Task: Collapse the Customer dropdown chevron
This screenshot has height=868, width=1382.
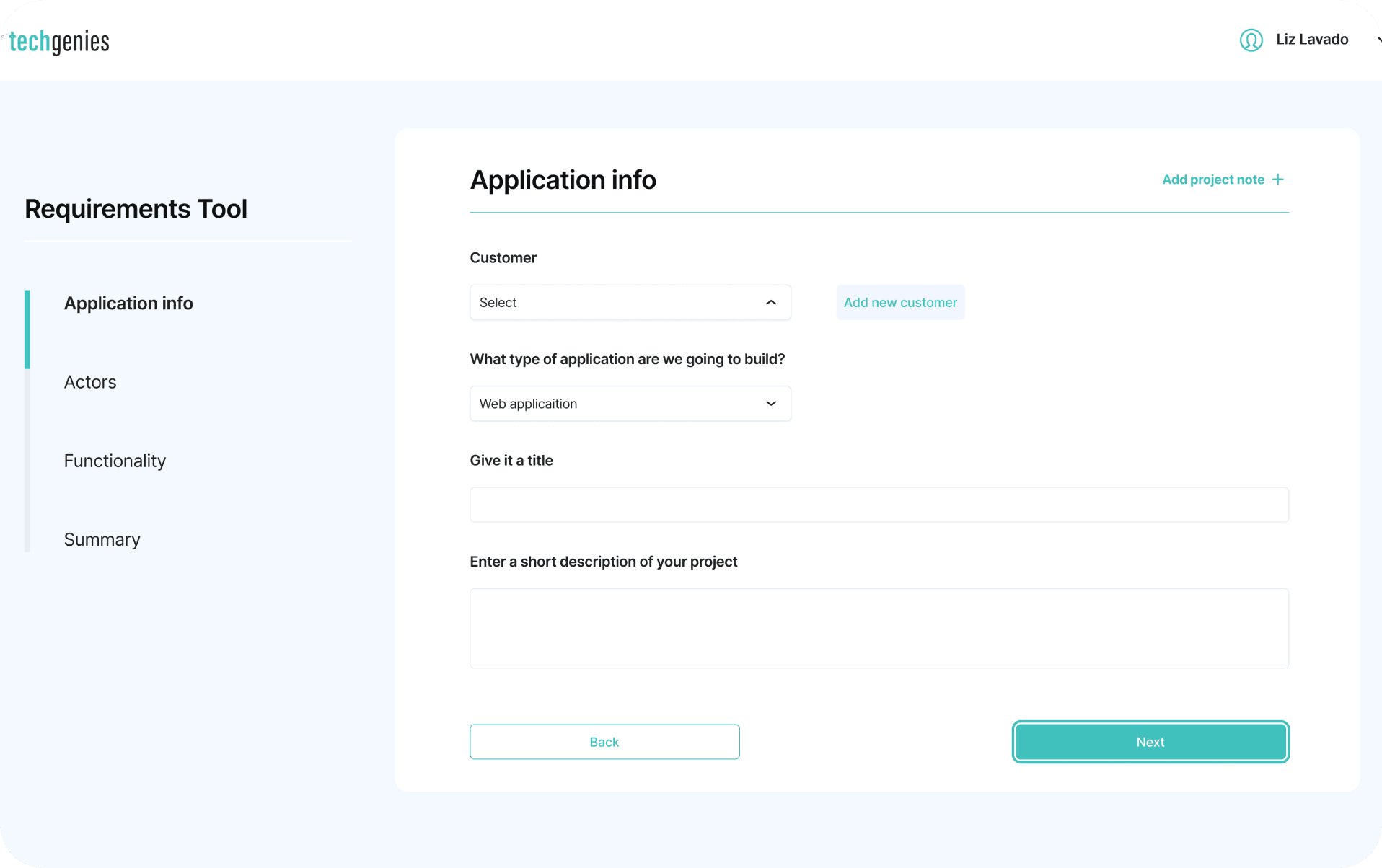Action: (770, 303)
